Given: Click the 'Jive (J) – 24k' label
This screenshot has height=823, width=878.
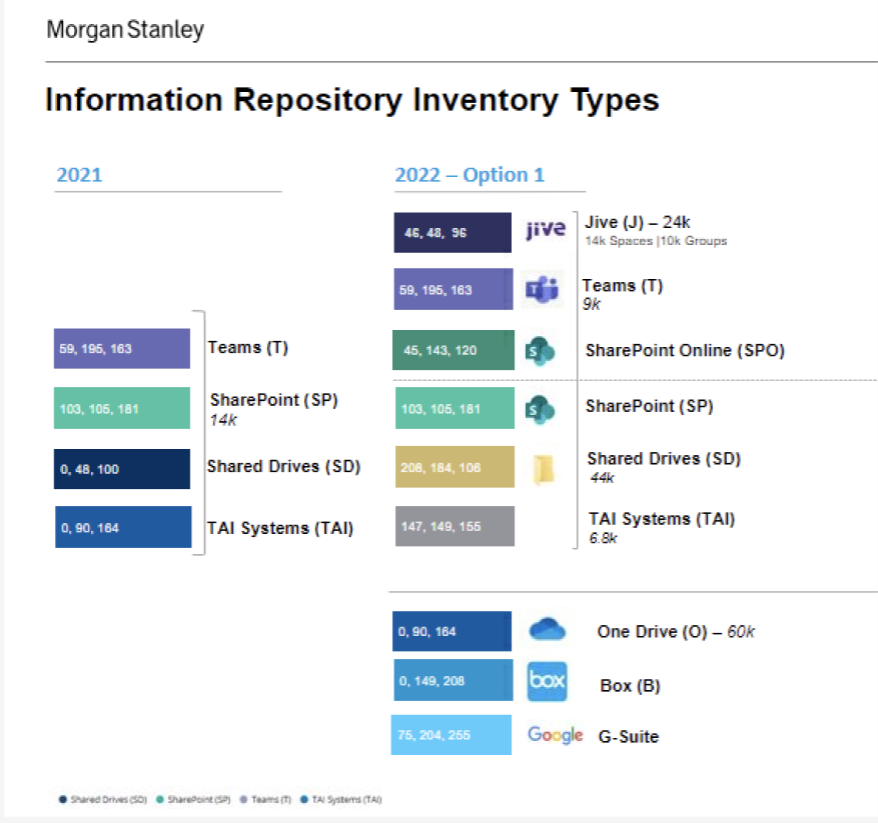Looking at the screenshot, I should [x=637, y=222].
